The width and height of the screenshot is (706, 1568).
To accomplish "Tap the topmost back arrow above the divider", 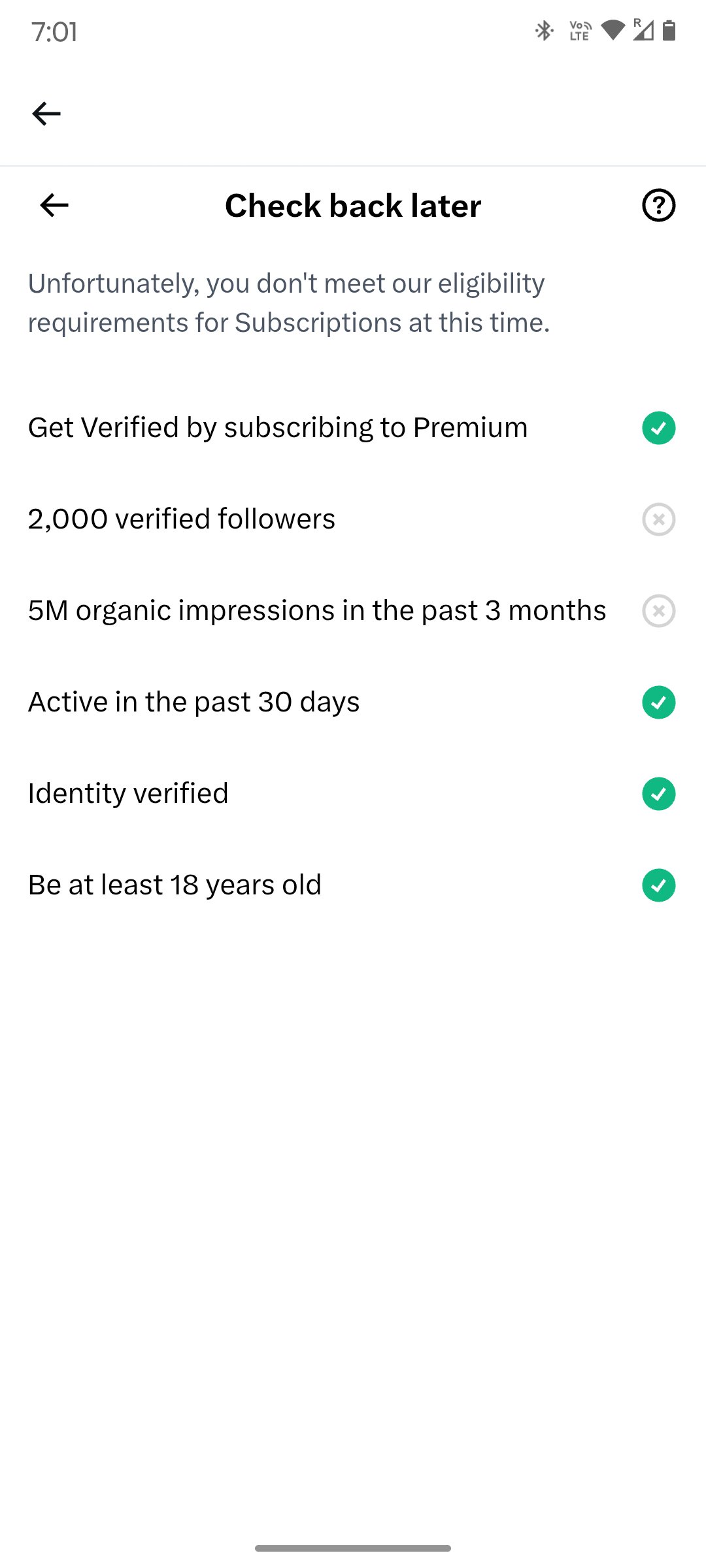I will click(46, 114).
